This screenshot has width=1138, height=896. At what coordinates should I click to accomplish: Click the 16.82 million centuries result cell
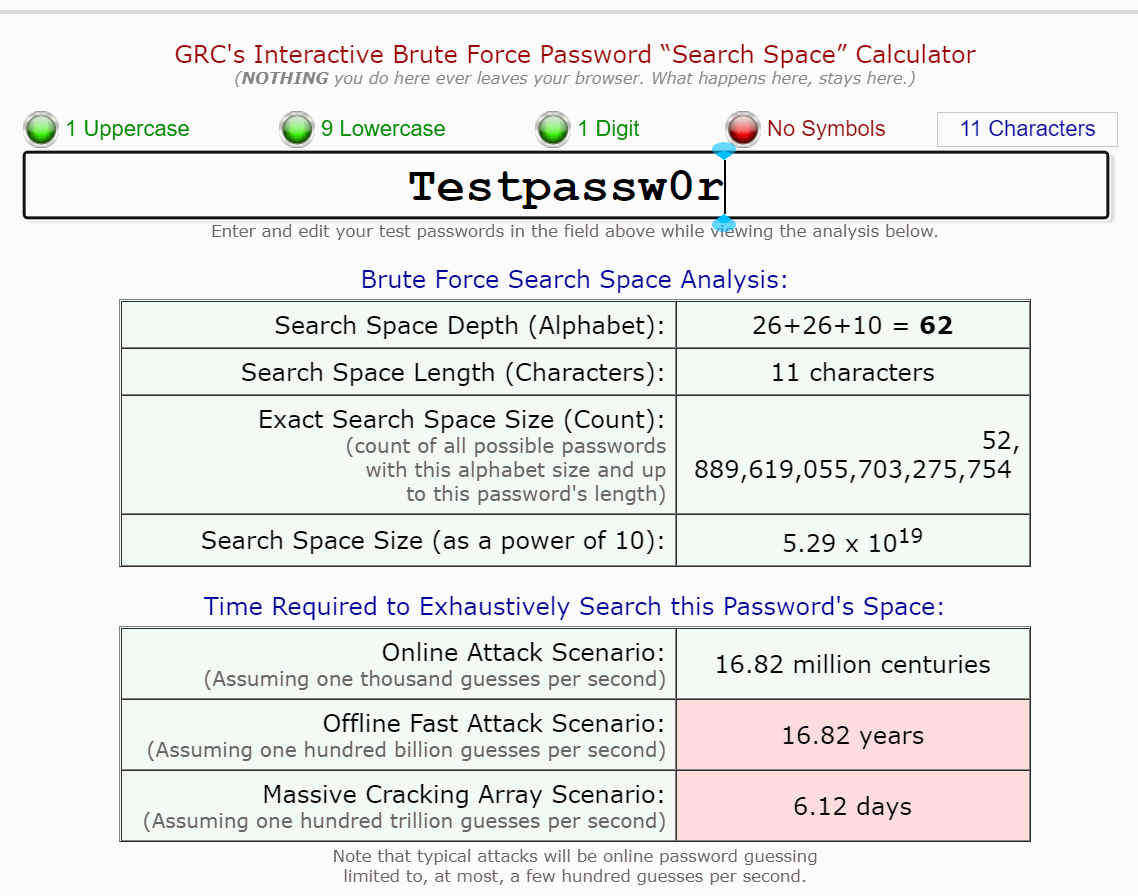point(853,664)
